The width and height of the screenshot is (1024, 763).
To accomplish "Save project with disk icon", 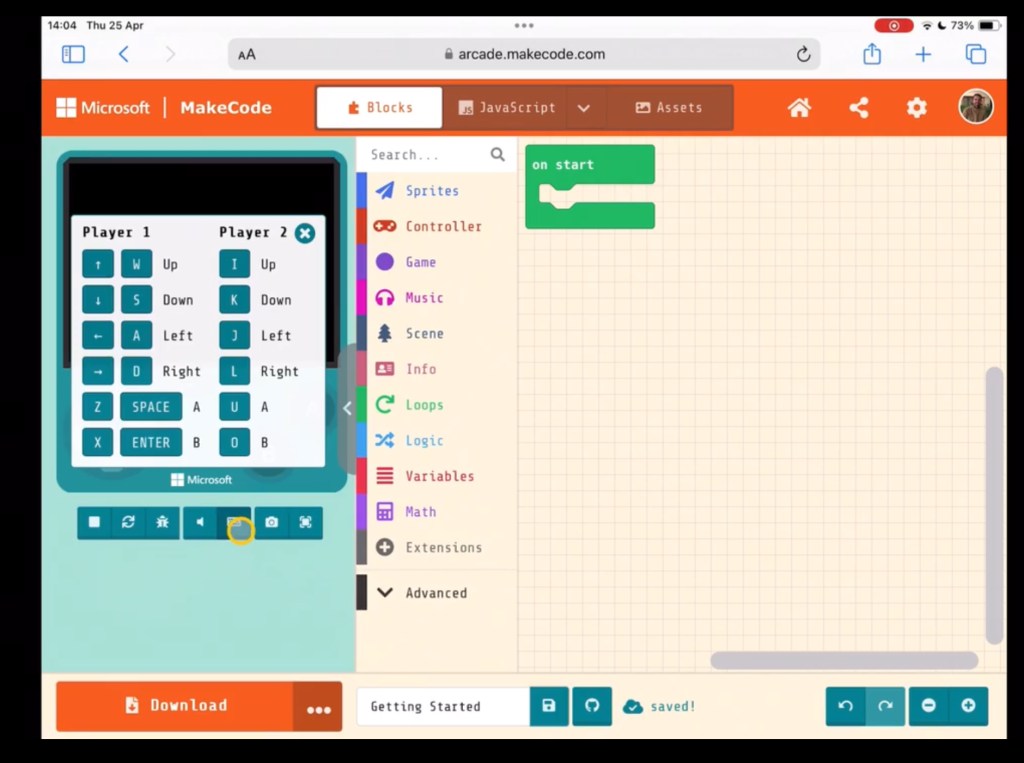I will pyautogui.click(x=548, y=706).
